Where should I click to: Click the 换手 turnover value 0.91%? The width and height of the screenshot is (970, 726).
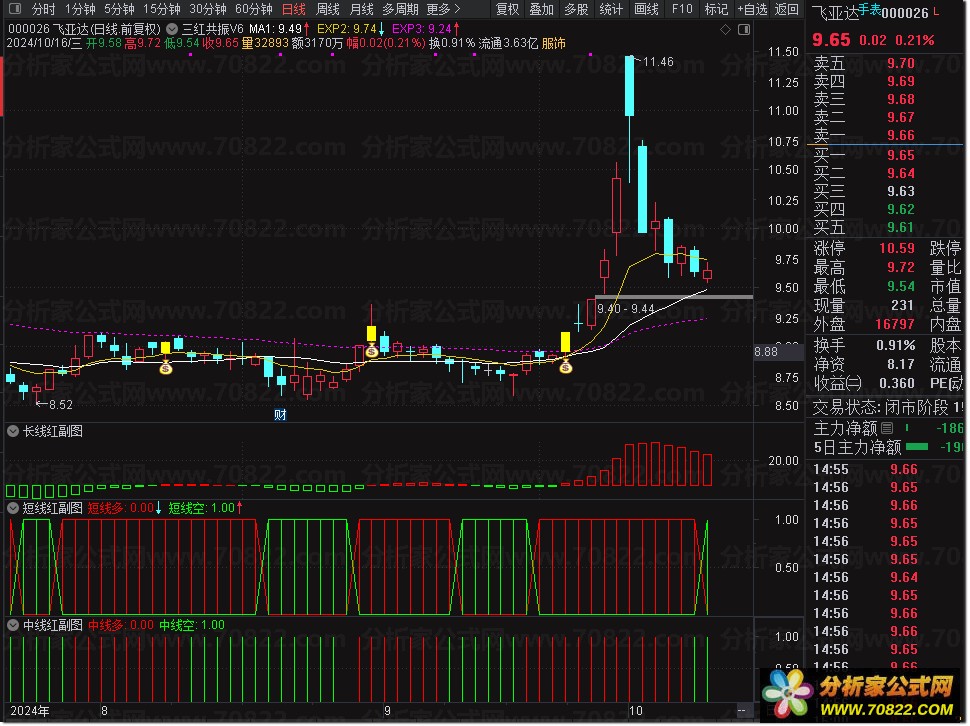tap(895, 345)
